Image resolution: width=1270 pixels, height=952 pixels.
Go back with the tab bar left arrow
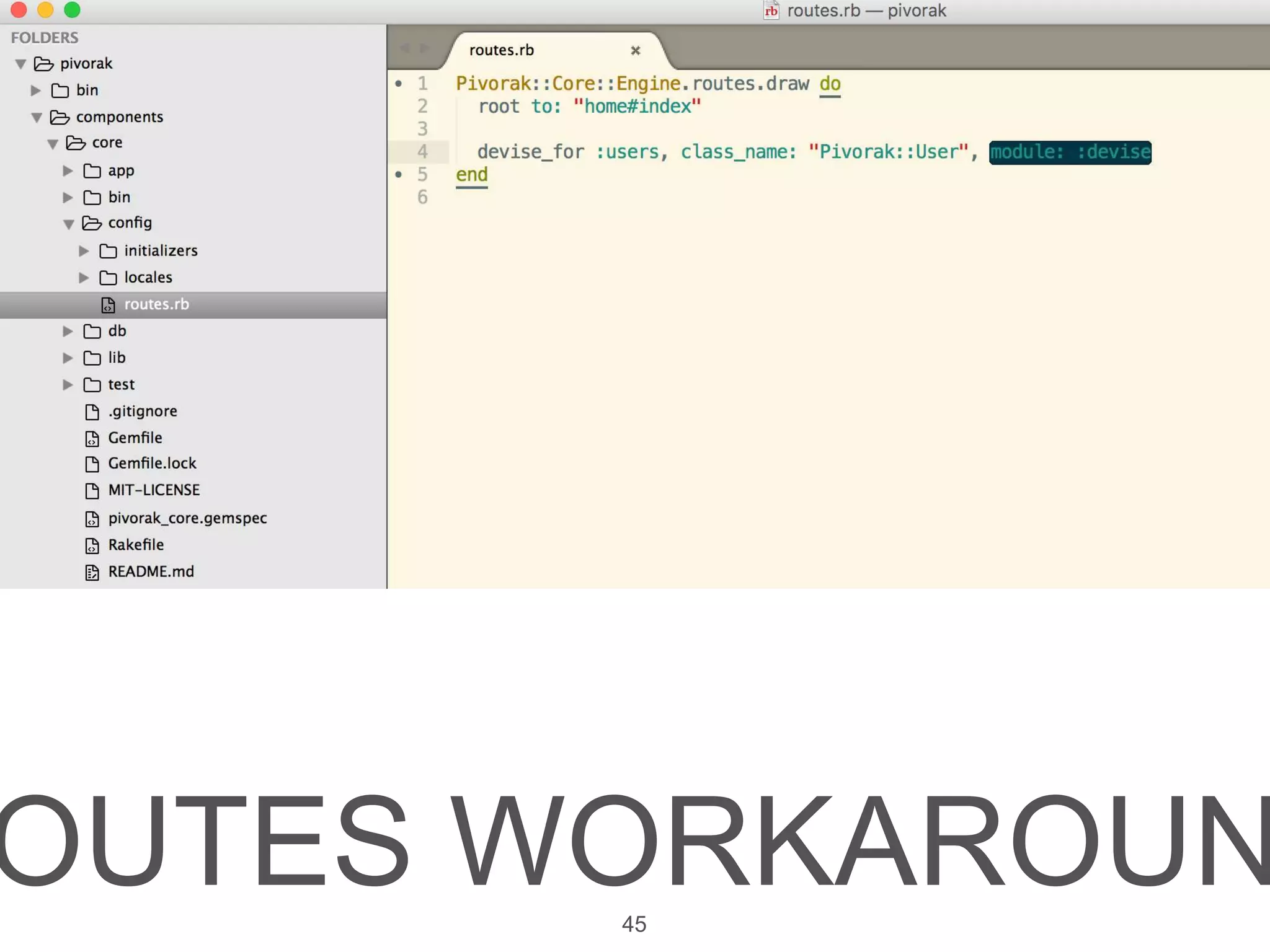point(405,48)
